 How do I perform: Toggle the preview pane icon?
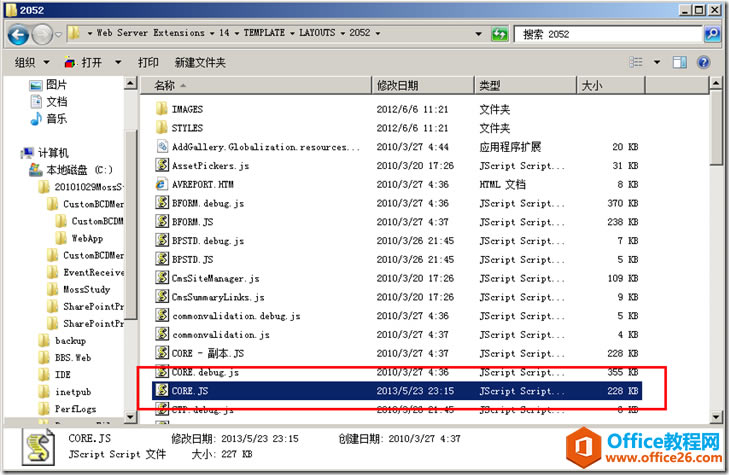click(679, 62)
